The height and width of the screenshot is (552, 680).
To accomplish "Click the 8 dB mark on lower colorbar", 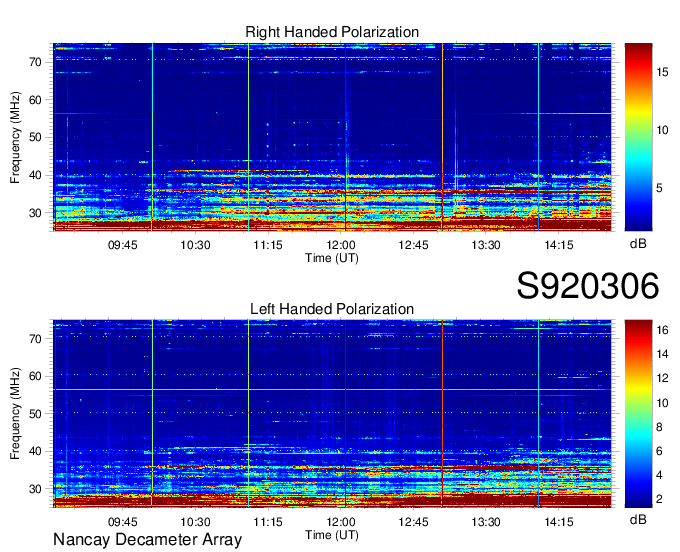I will [x=660, y=428].
